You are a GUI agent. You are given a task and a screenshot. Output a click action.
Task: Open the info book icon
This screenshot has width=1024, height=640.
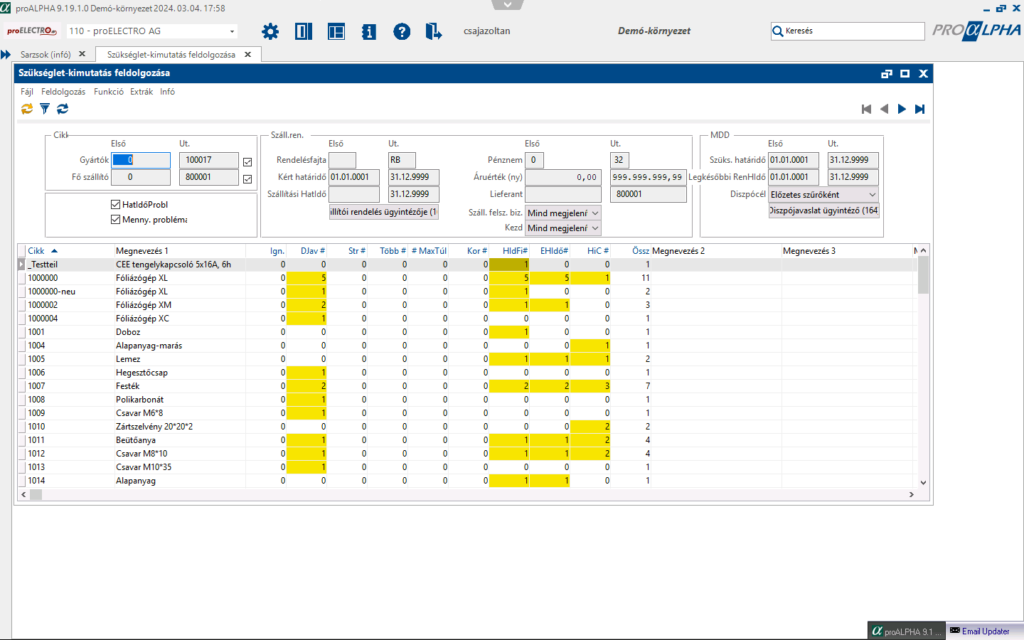point(369,31)
